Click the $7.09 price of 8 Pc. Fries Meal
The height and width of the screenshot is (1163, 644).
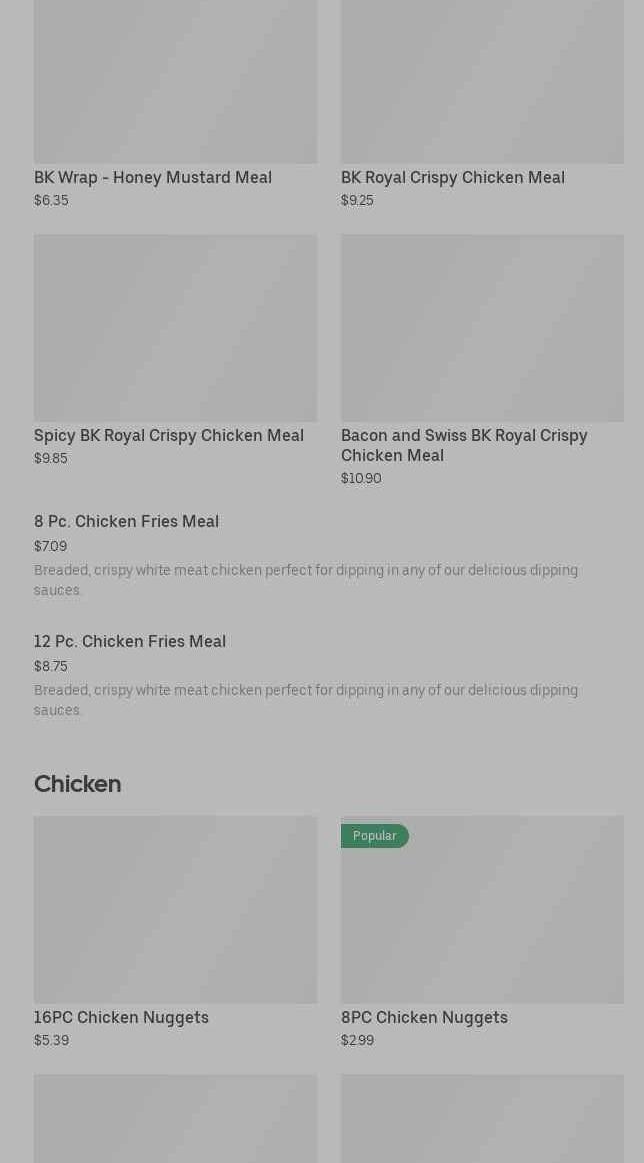(50, 546)
